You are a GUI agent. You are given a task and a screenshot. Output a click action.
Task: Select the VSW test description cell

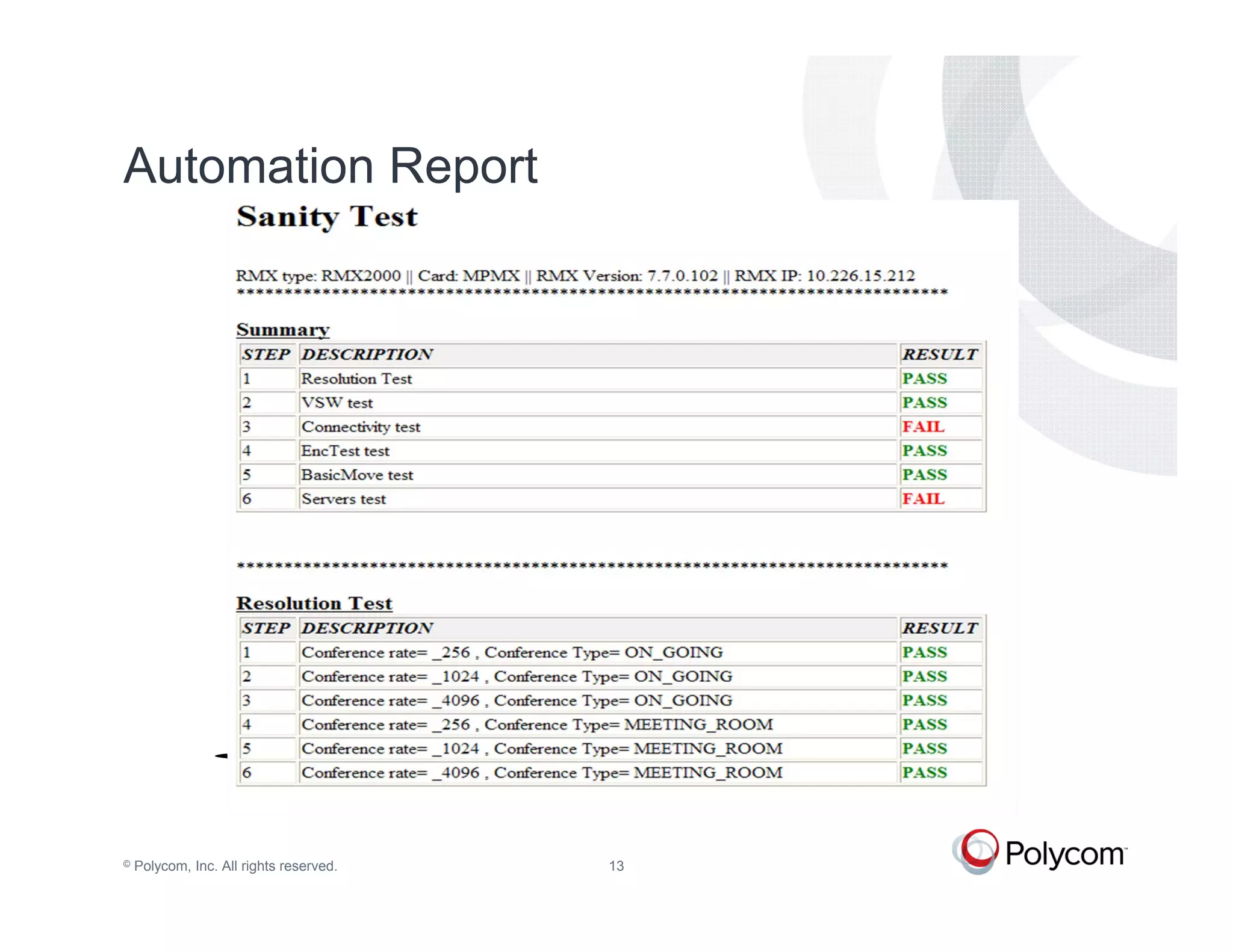point(598,403)
